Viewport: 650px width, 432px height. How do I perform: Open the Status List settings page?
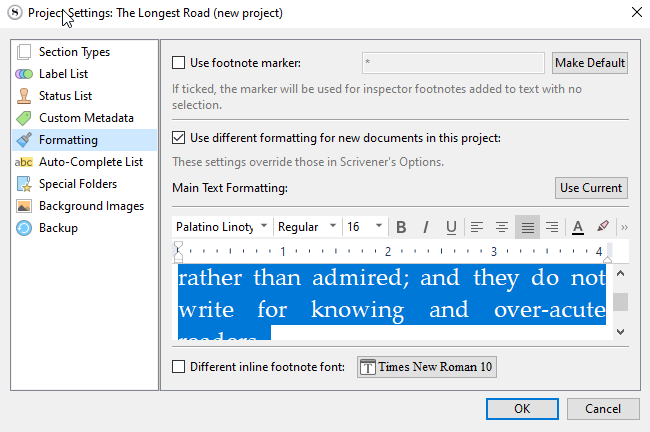click(85, 96)
